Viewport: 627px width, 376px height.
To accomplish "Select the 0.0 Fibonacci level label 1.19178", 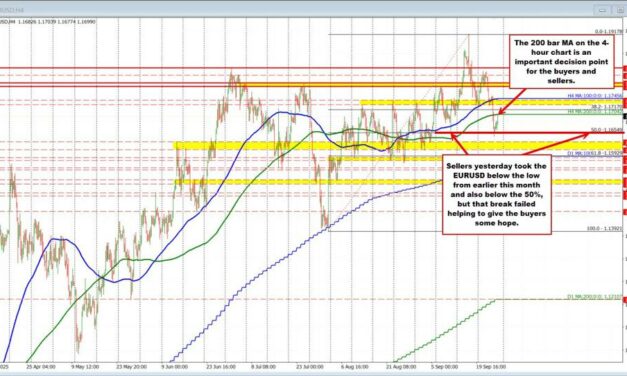I will 609,31.
